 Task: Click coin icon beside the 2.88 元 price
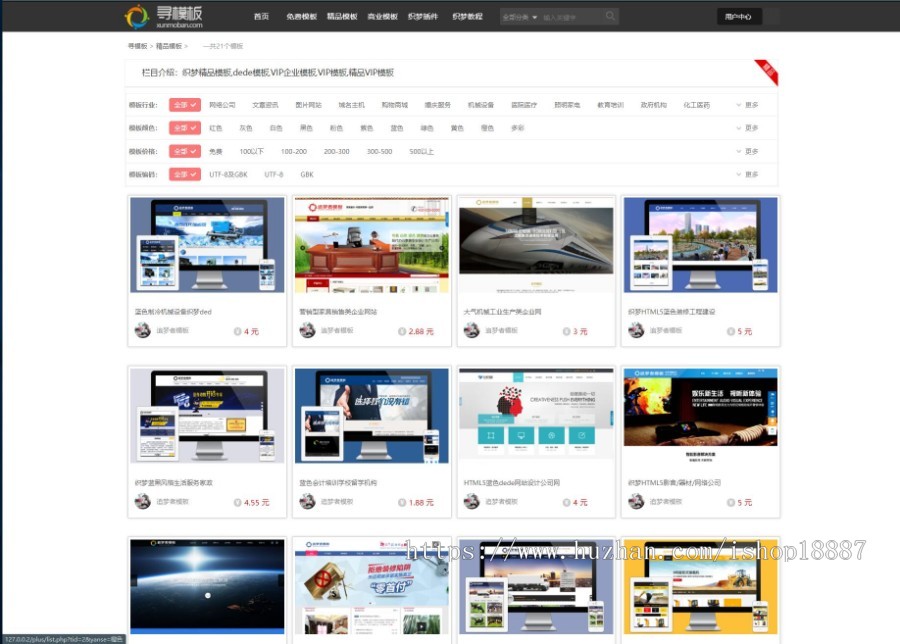(x=402, y=331)
